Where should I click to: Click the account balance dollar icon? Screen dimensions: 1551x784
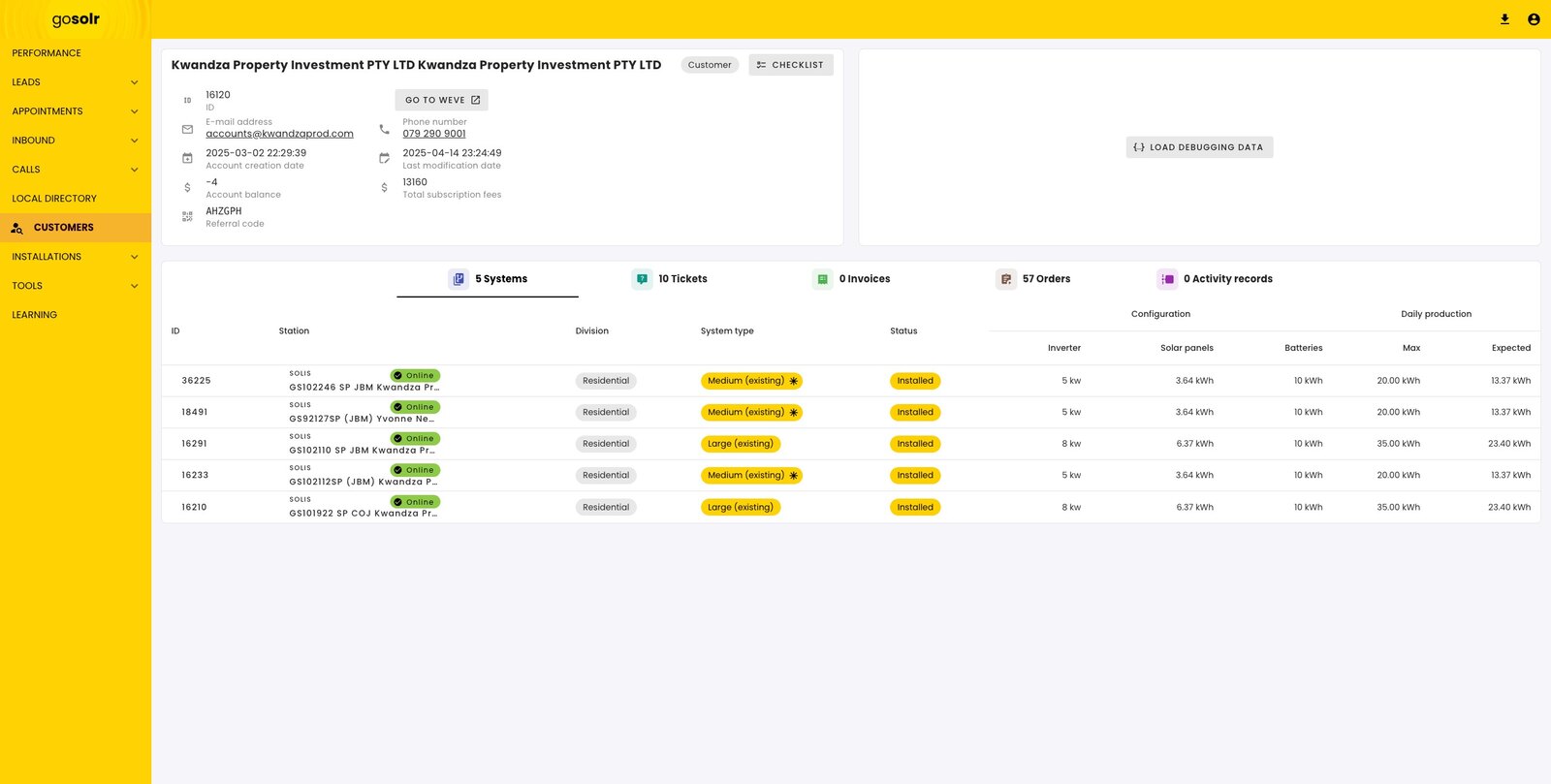tap(187, 187)
